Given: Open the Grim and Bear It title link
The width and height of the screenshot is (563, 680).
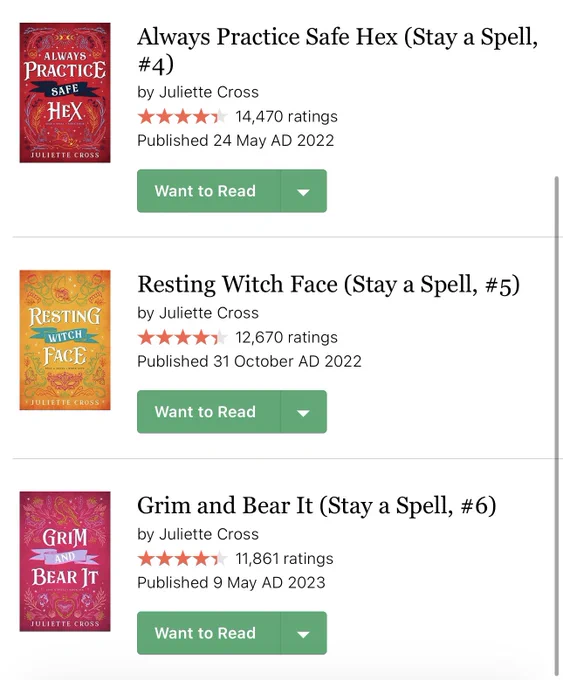Looking at the screenshot, I should point(317,506).
